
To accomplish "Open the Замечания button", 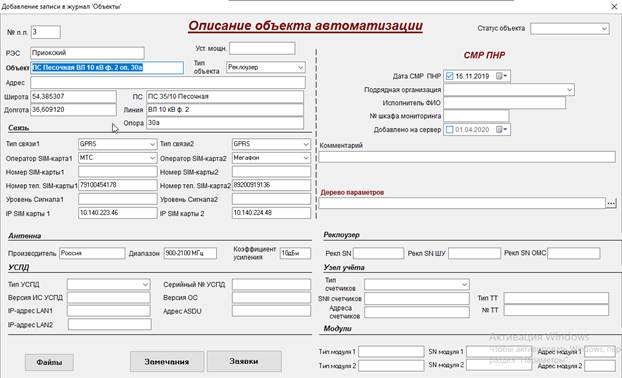I will point(167,361).
